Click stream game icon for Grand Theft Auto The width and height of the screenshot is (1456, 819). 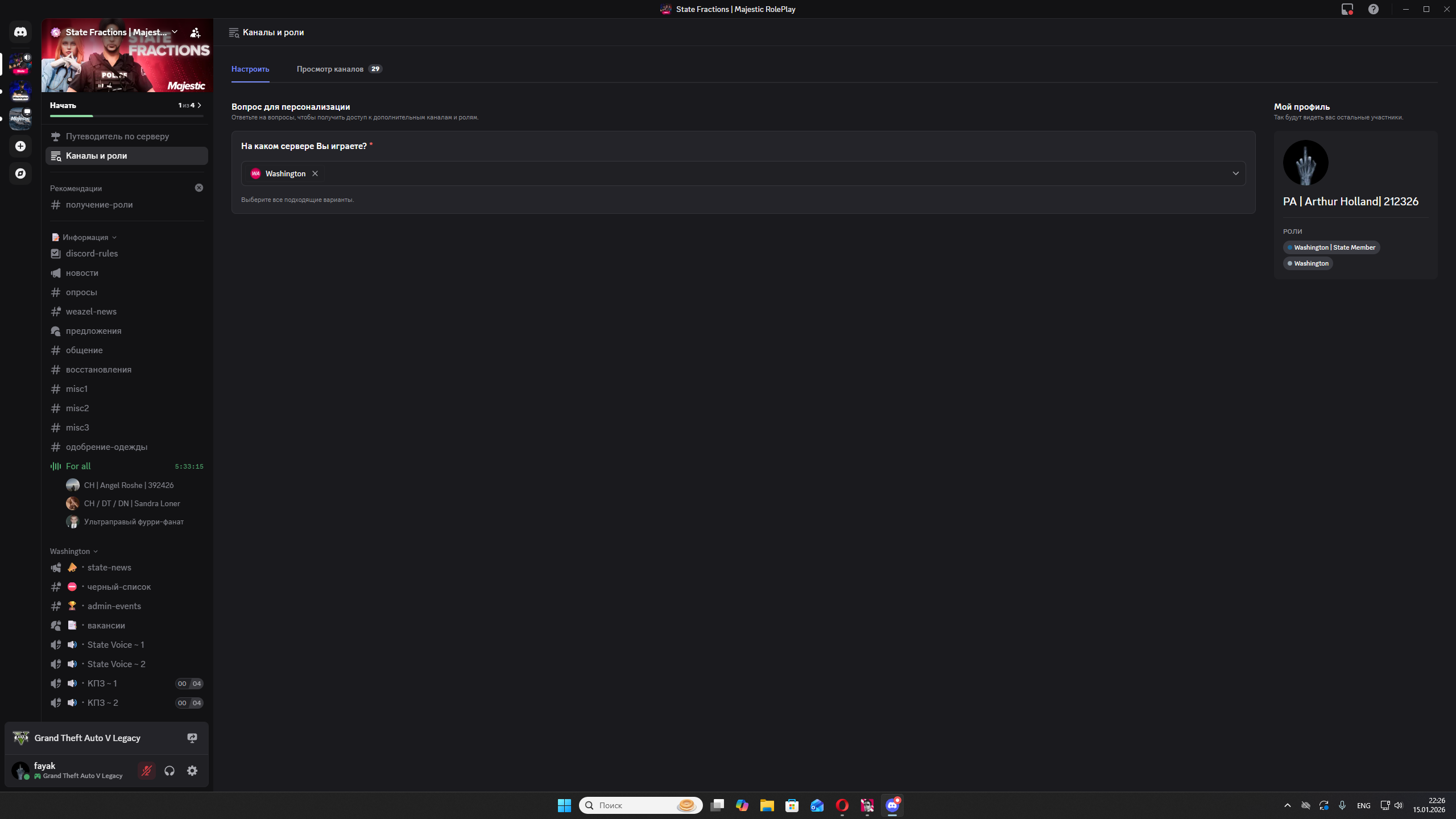[x=192, y=738]
